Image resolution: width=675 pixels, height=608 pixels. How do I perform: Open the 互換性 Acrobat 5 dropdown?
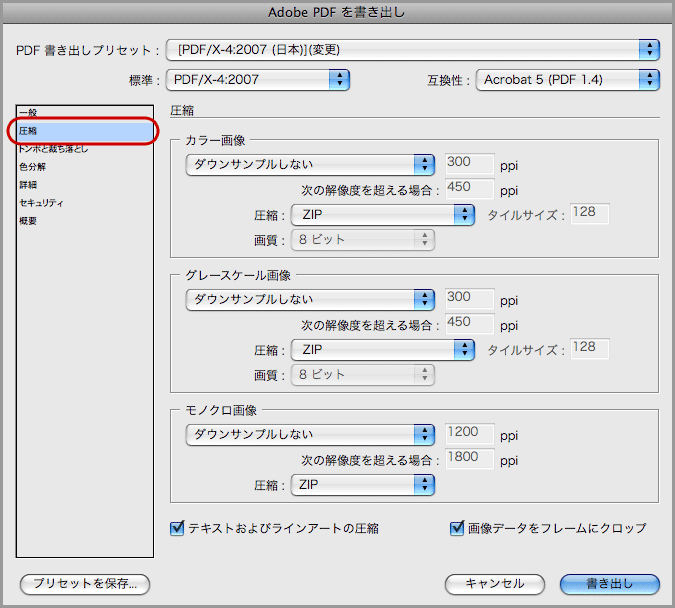[x=567, y=79]
